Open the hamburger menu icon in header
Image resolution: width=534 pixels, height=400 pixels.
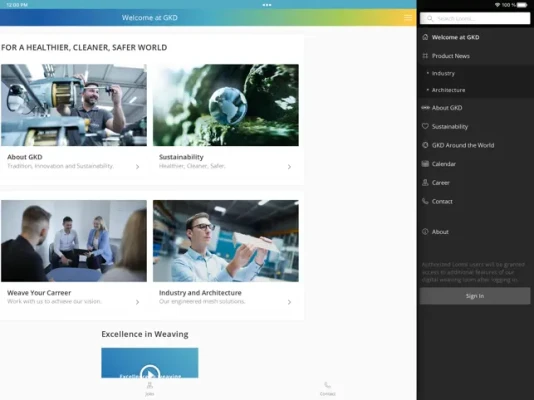(408, 18)
